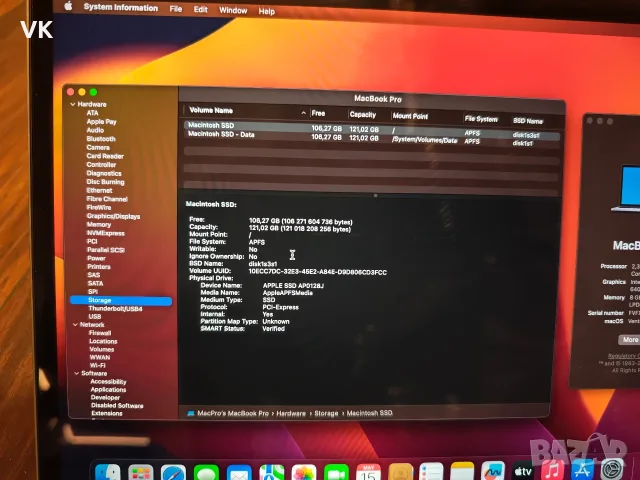Image resolution: width=640 pixels, height=480 pixels.
Task: Select ATA in the Hardware list
Action: (92, 113)
